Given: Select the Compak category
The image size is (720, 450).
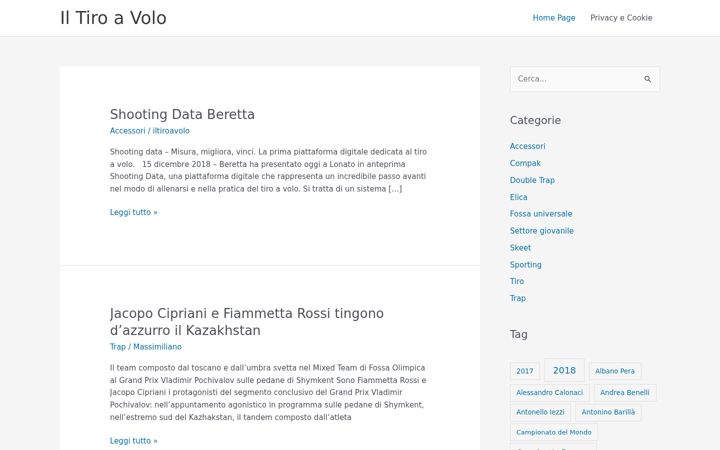Looking at the screenshot, I should pyautogui.click(x=525, y=163).
